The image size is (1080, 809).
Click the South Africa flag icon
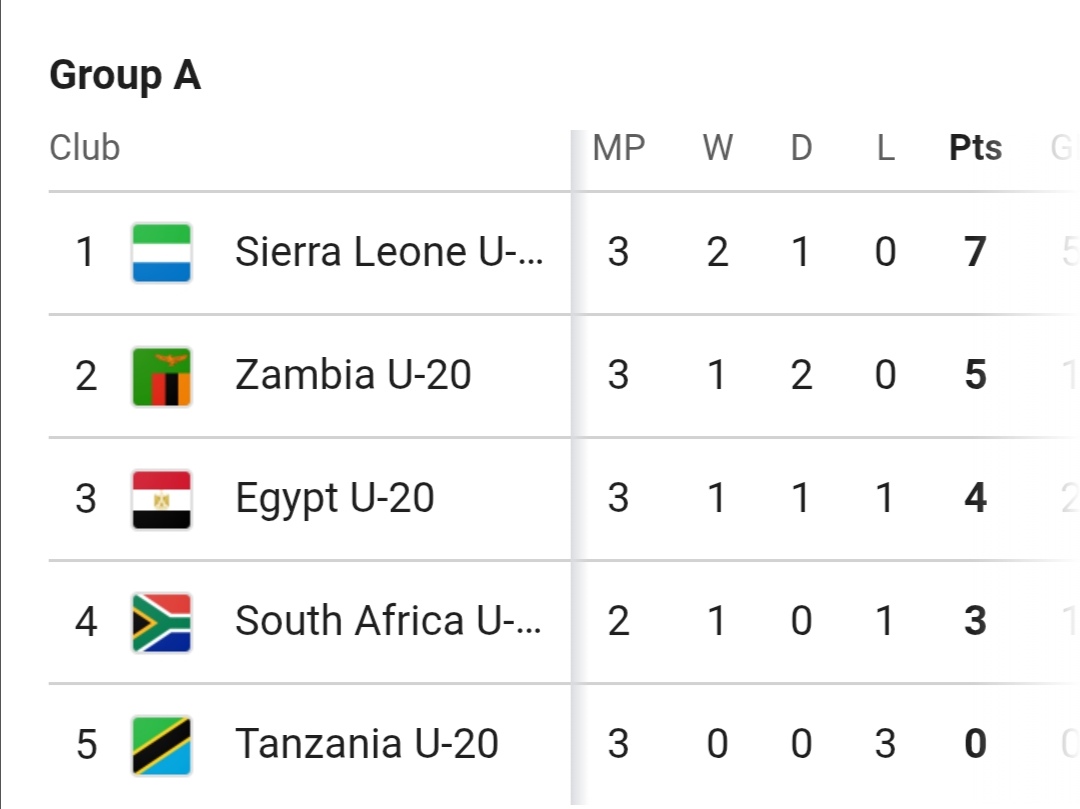coord(162,621)
